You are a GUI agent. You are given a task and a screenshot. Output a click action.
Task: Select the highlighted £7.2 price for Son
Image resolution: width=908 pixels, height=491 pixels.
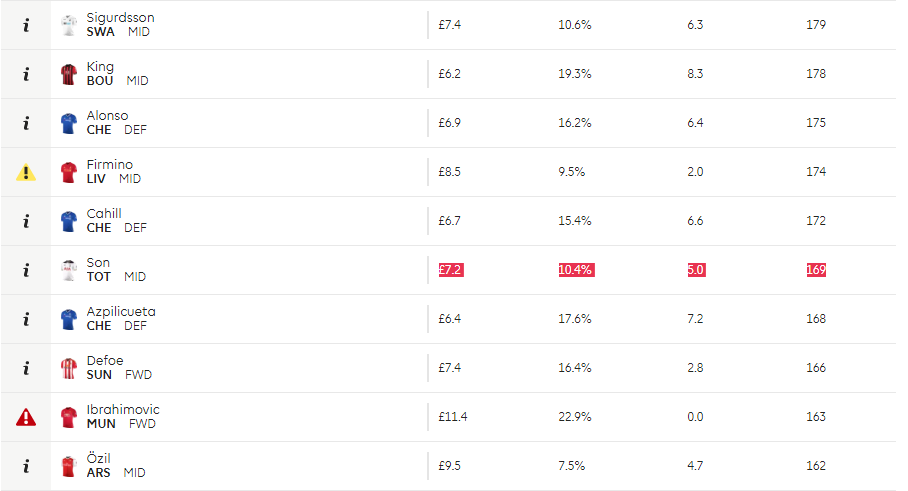(x=451, y=270)
